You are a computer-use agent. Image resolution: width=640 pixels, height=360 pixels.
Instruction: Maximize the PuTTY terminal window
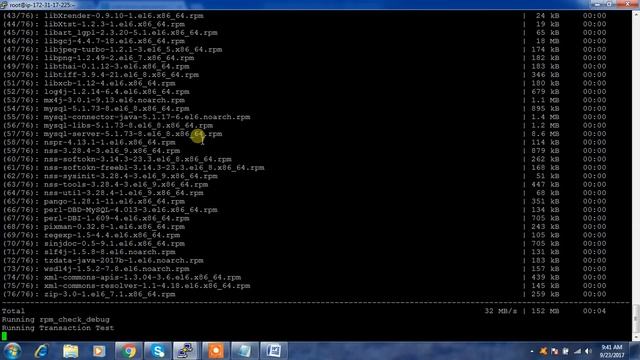609,4
